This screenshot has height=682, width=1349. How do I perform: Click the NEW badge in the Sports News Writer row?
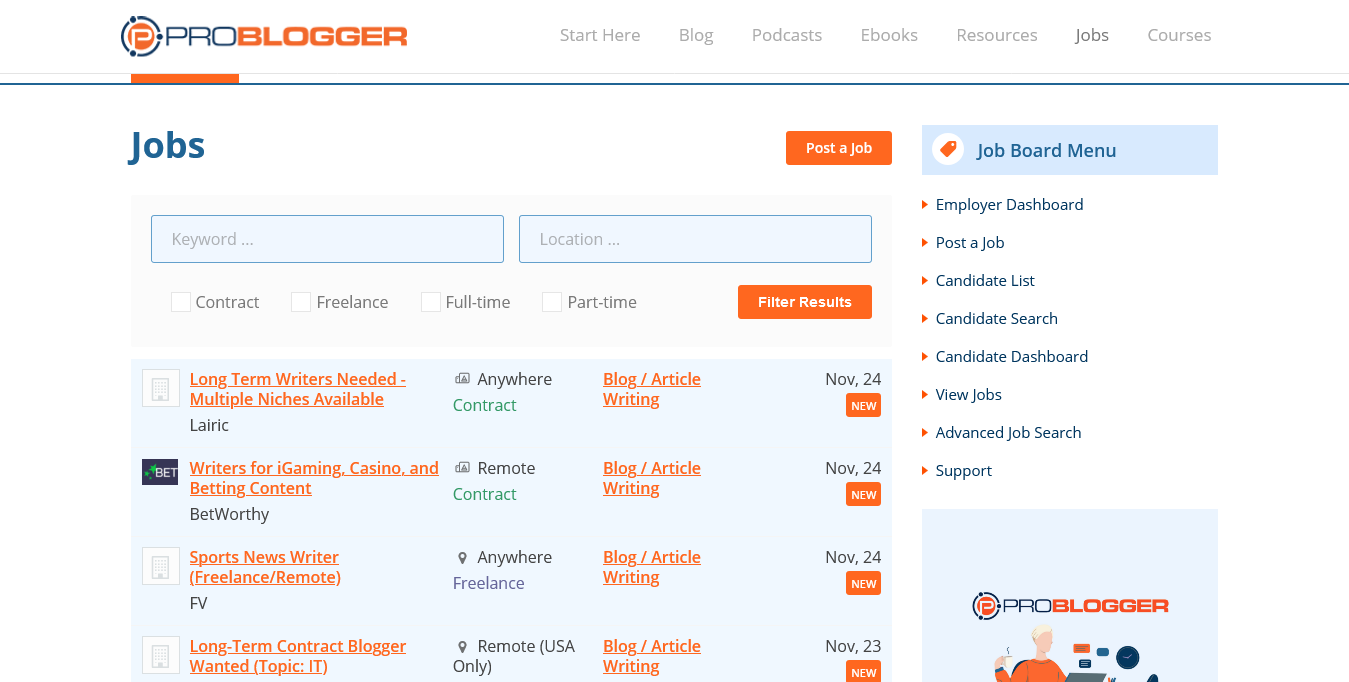863,584
